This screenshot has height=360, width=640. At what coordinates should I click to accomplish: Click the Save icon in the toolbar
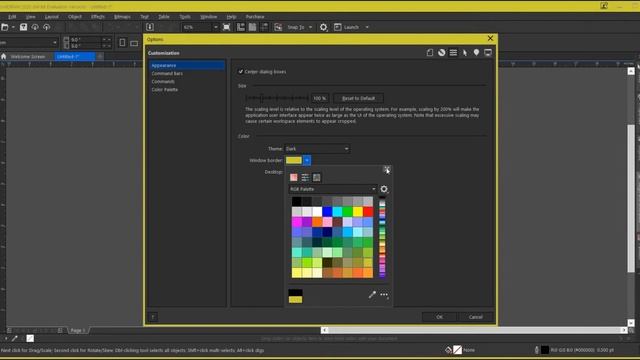pyautogui.click(x=23, y=27)
